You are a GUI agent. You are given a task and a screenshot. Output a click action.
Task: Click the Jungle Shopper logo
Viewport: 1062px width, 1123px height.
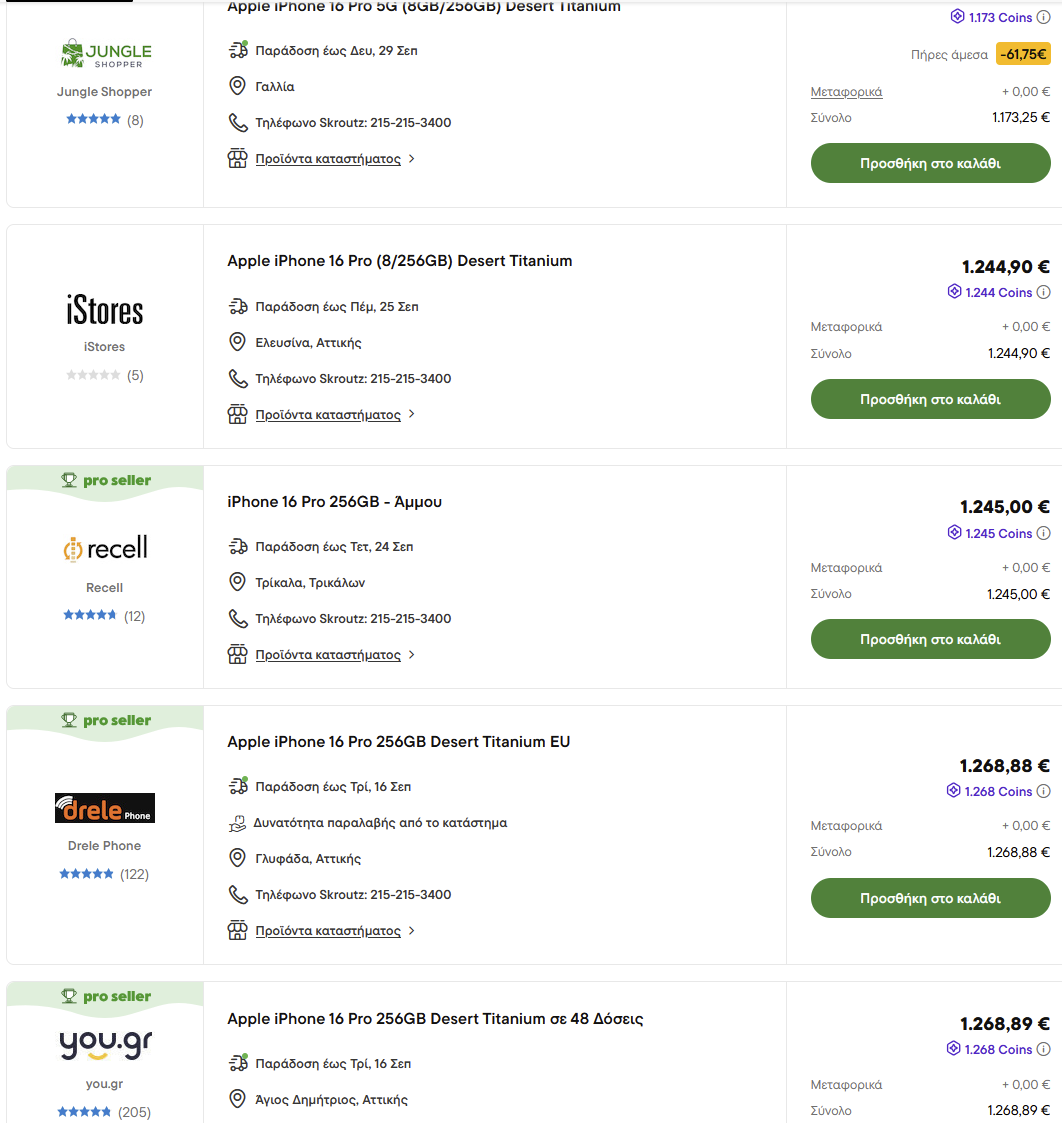(106, 53)
